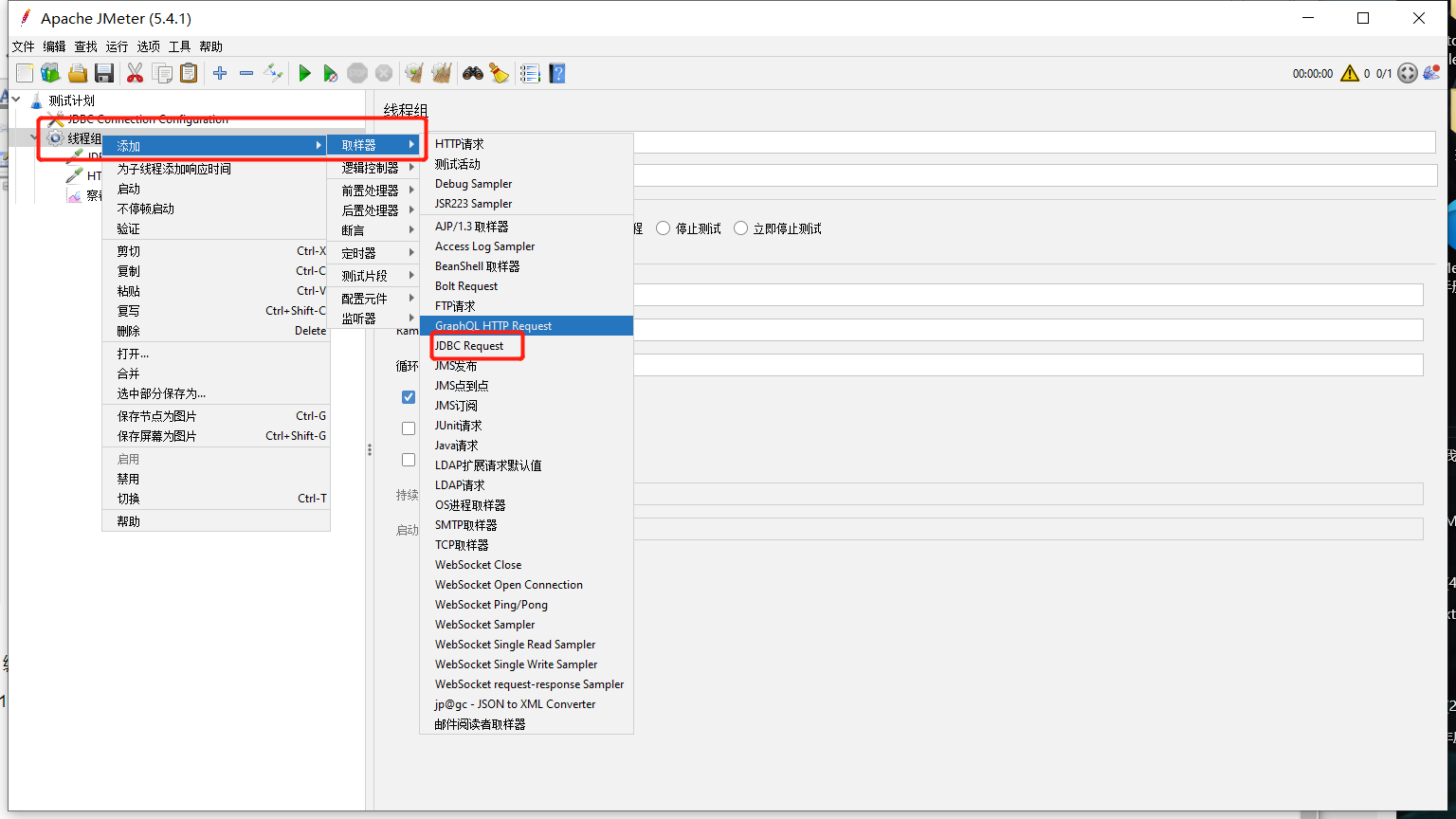This screenshot has width=1456, height=819.
Task: Select GraphQL HTTP Request in the sampler list
Action: coord(526,326)
